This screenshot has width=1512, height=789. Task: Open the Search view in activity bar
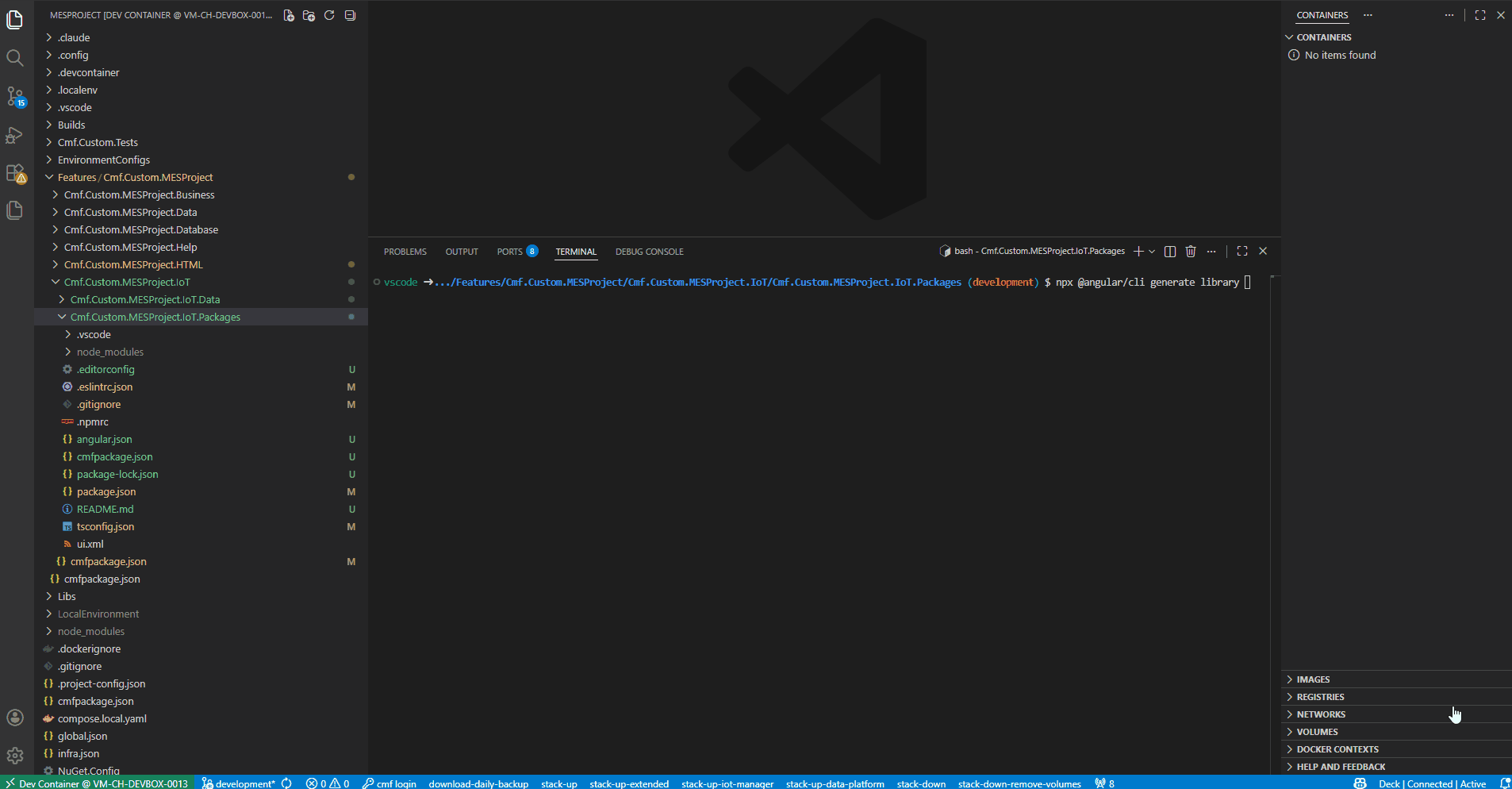[14, 58]
